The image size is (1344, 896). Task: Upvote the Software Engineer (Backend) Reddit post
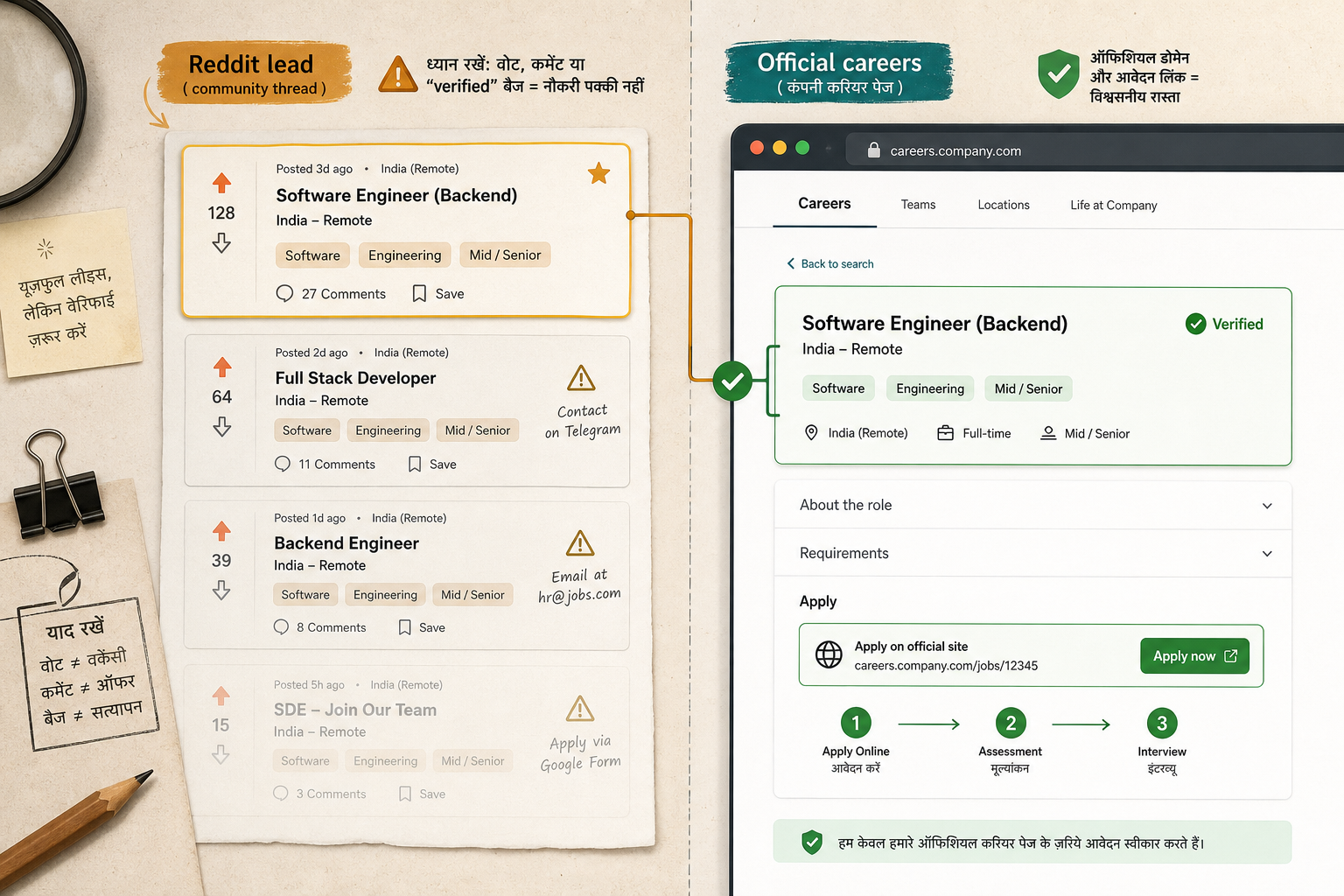tap(221, 183)
